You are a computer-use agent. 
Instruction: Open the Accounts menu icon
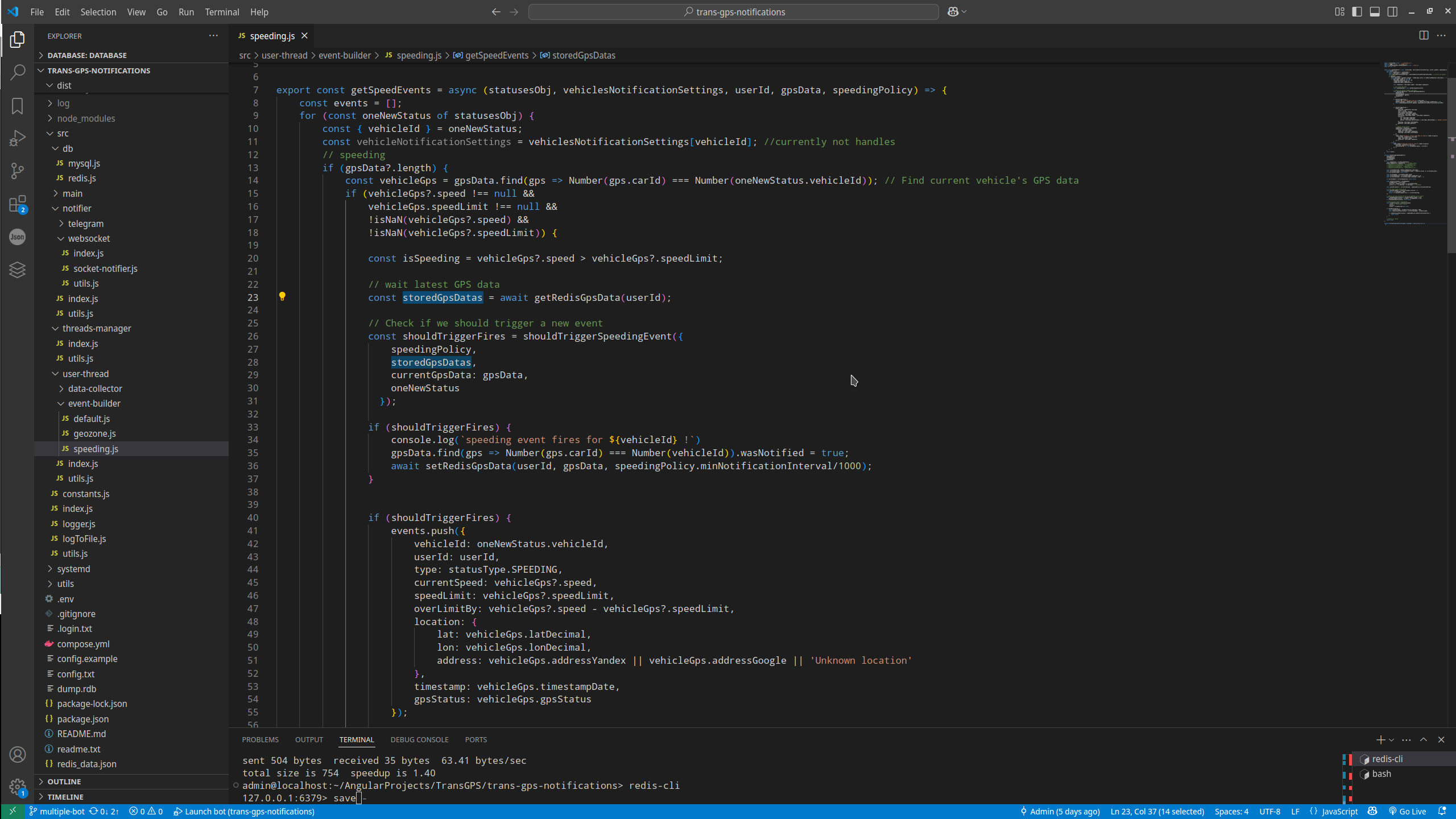pyautogui.click(x=18, y=755)
